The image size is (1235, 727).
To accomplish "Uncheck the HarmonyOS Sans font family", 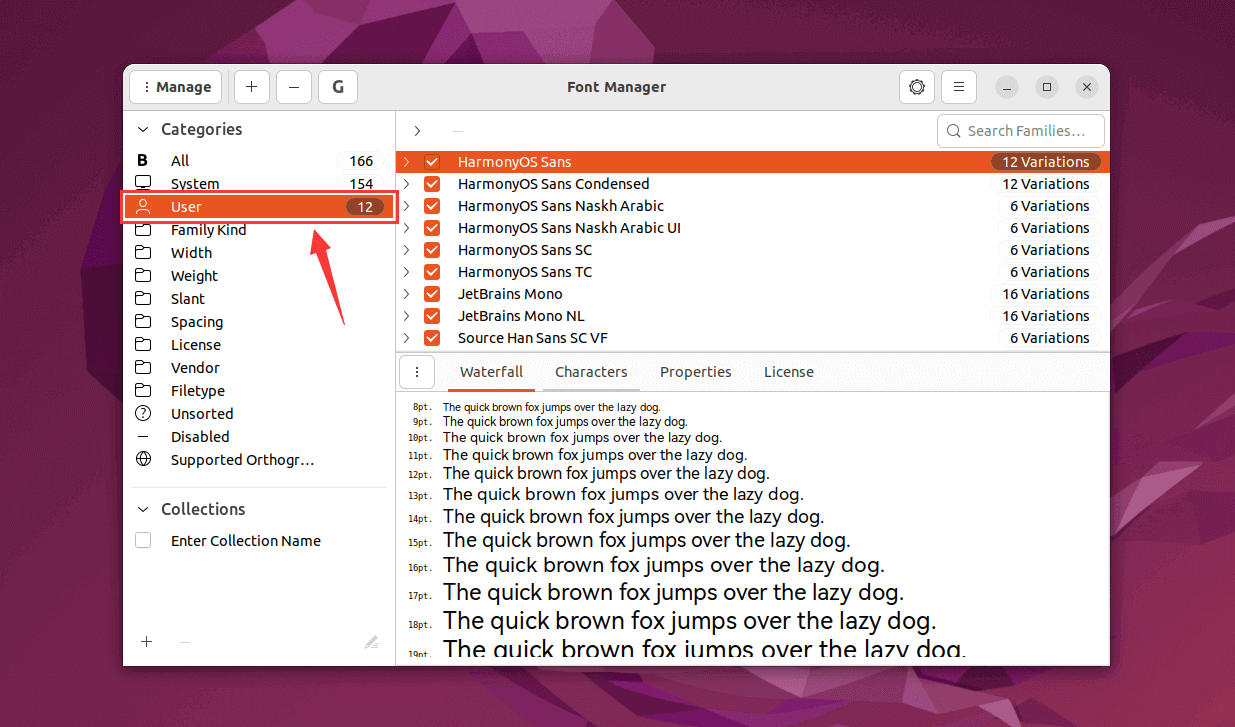I will tap(432, 162).
